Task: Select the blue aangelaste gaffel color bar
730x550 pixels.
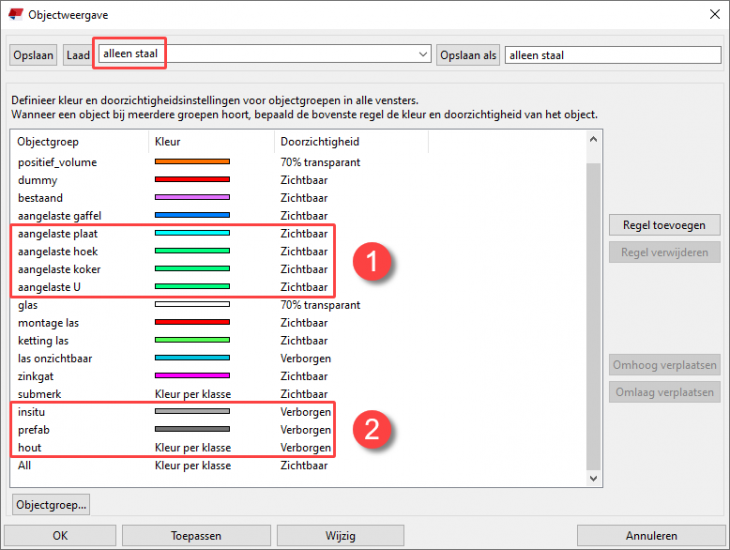Action: (192, 216)
